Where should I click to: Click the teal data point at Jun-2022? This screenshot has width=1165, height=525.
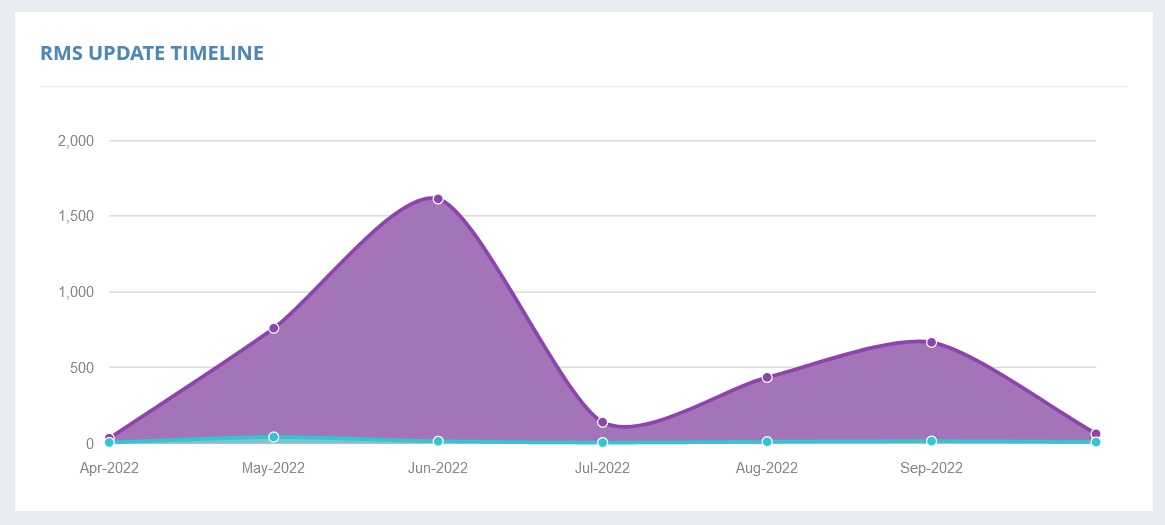click(x=438, y=441)
